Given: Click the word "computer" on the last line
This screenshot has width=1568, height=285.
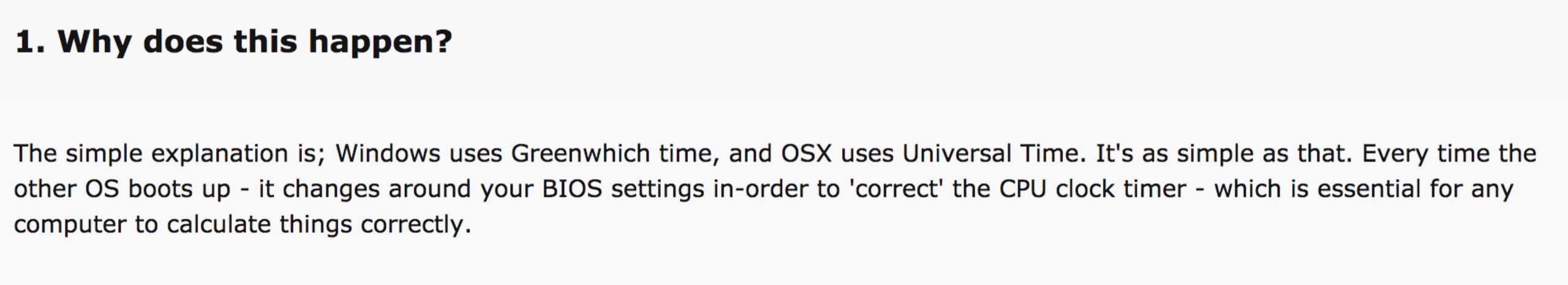Looking at the screenshot, I should (x=69, y=225).
